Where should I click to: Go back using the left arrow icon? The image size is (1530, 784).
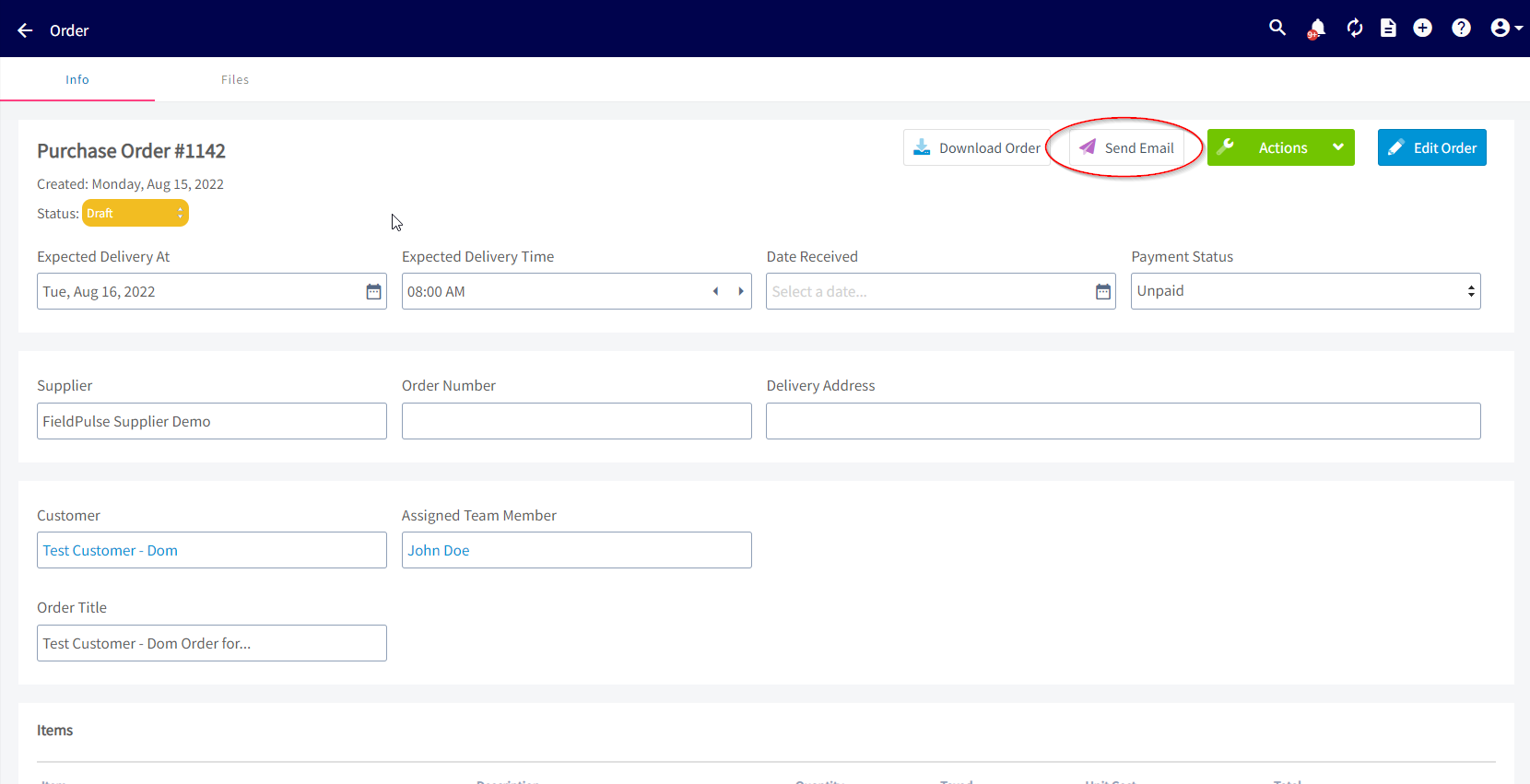coord(25,30)
